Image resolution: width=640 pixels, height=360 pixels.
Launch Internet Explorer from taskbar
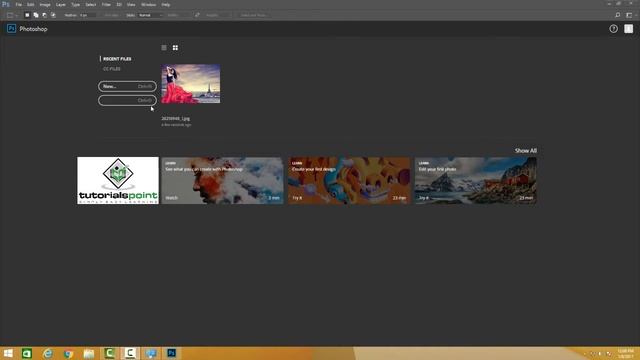click(x=48, y=353)
